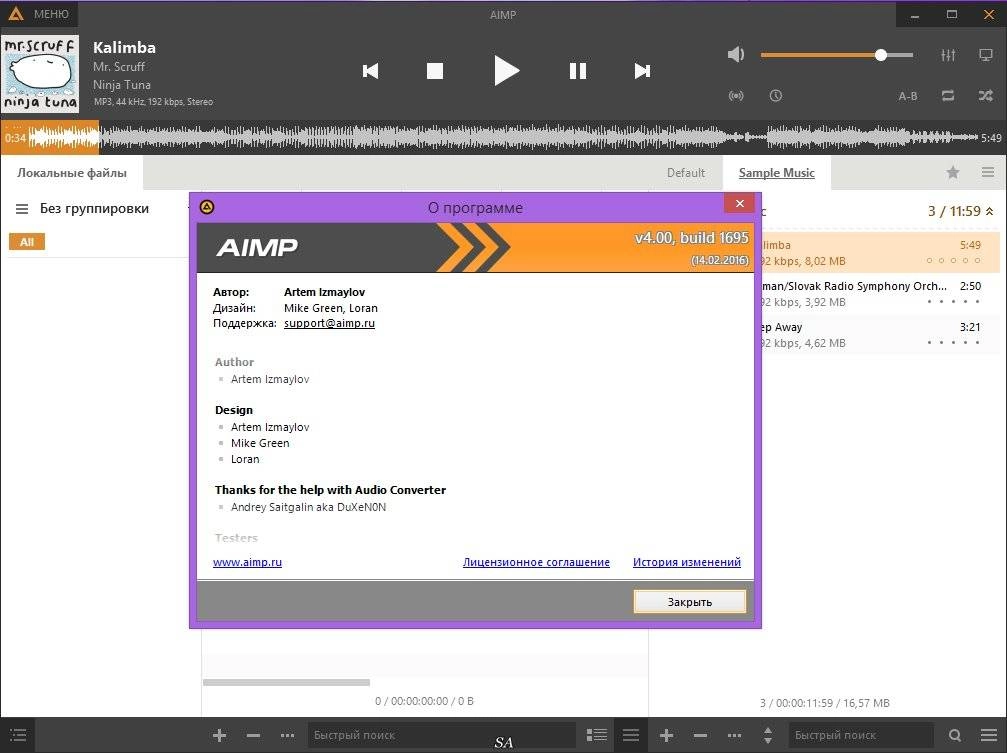
Task: Select the 5:49 track in playlist
Action: click(880, 252)
